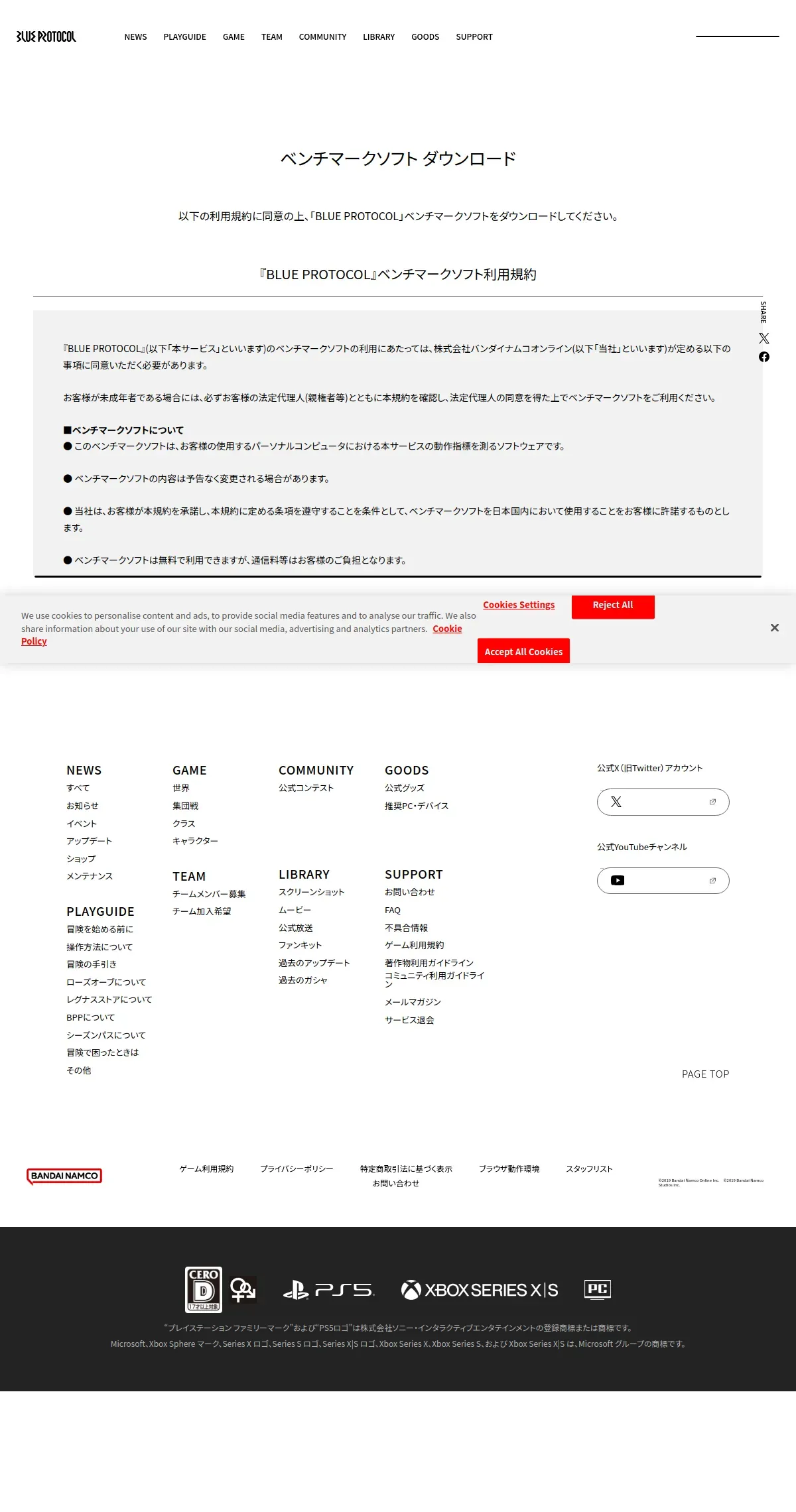Viewport: 796px width, 1512px height.
Task: Open PLAYGUIDE in the top navigation
Action: coord(185,37)
